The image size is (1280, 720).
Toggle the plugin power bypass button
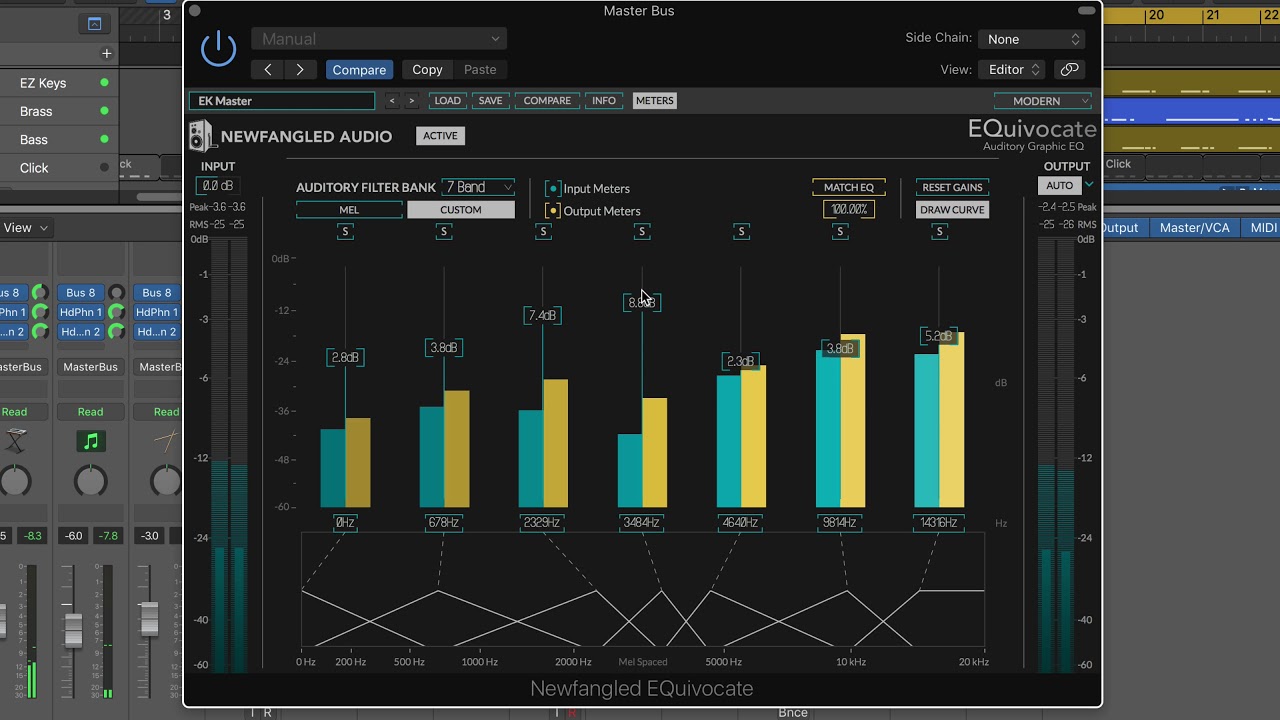click(x=218, y=49)
